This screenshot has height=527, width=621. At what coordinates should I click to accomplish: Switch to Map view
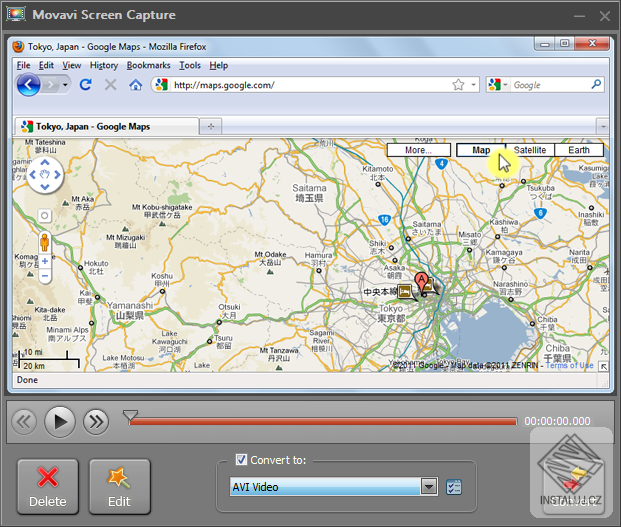pyautogui.click(x=481, y=150)
